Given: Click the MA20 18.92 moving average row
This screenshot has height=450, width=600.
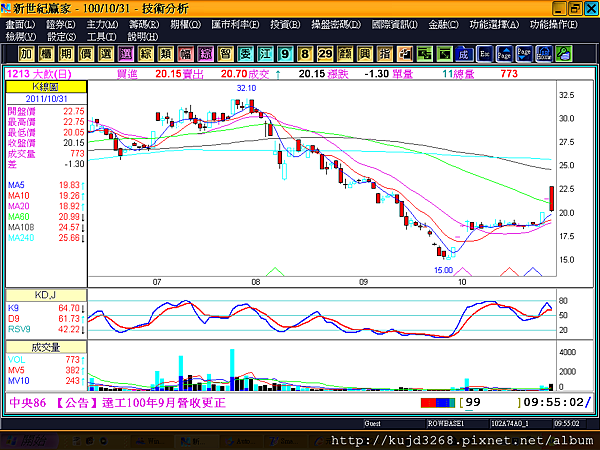Looking at the screenshot, I should 46,206.
